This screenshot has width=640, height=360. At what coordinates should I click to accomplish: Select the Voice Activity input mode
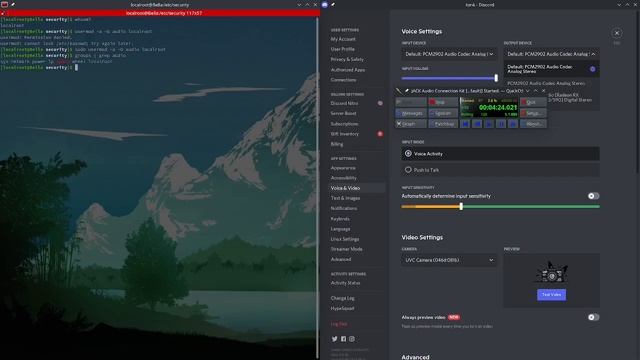tap(500, 153)
